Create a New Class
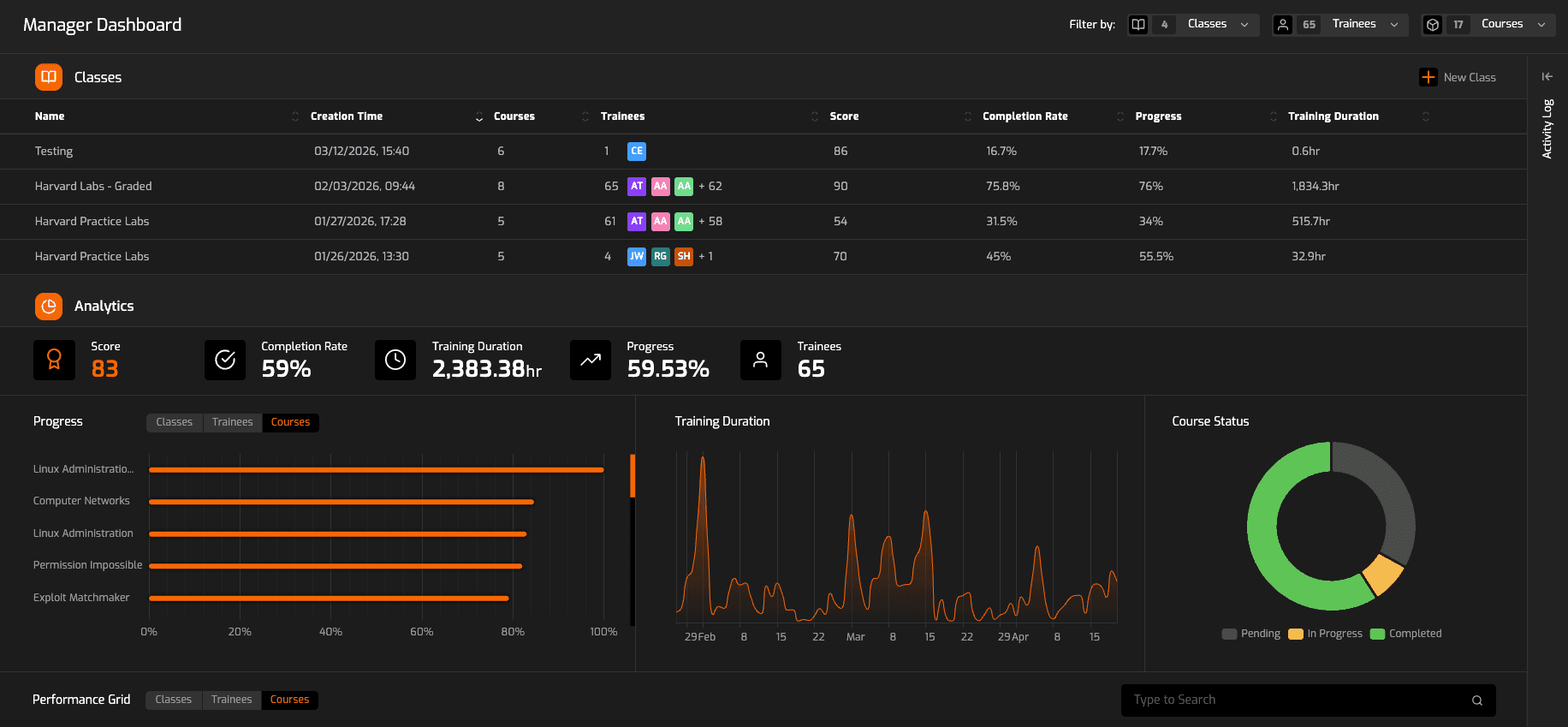Image resolution: width=1568 pixels, height=727 pixels. coord(1458,77)
